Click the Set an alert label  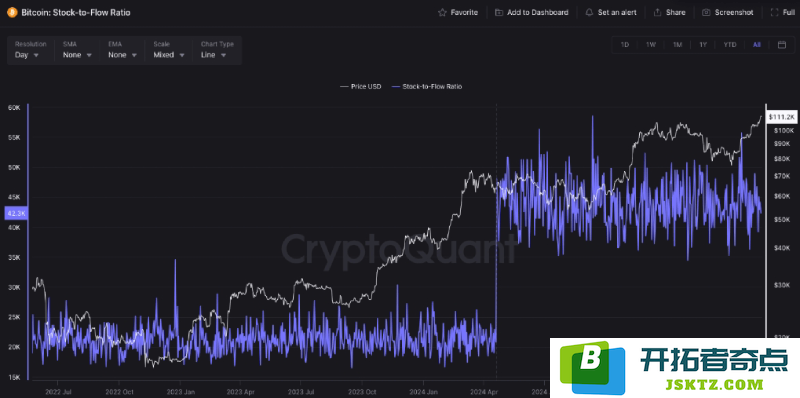(617, 12)
